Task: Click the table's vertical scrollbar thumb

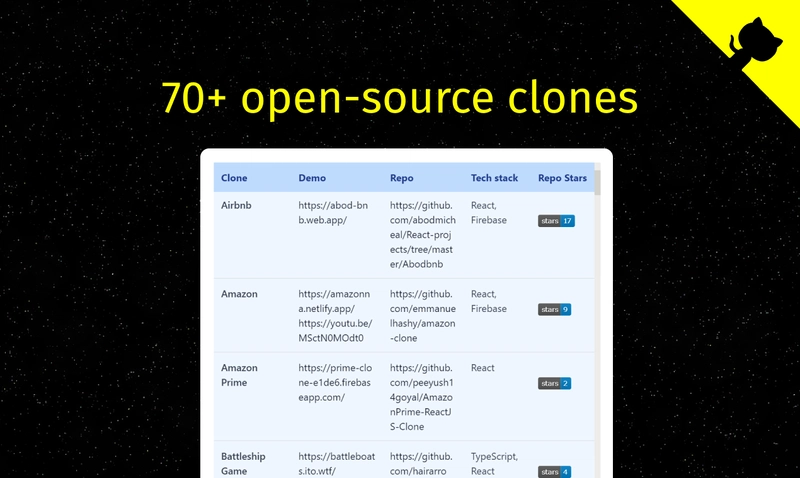Action: 597,183
